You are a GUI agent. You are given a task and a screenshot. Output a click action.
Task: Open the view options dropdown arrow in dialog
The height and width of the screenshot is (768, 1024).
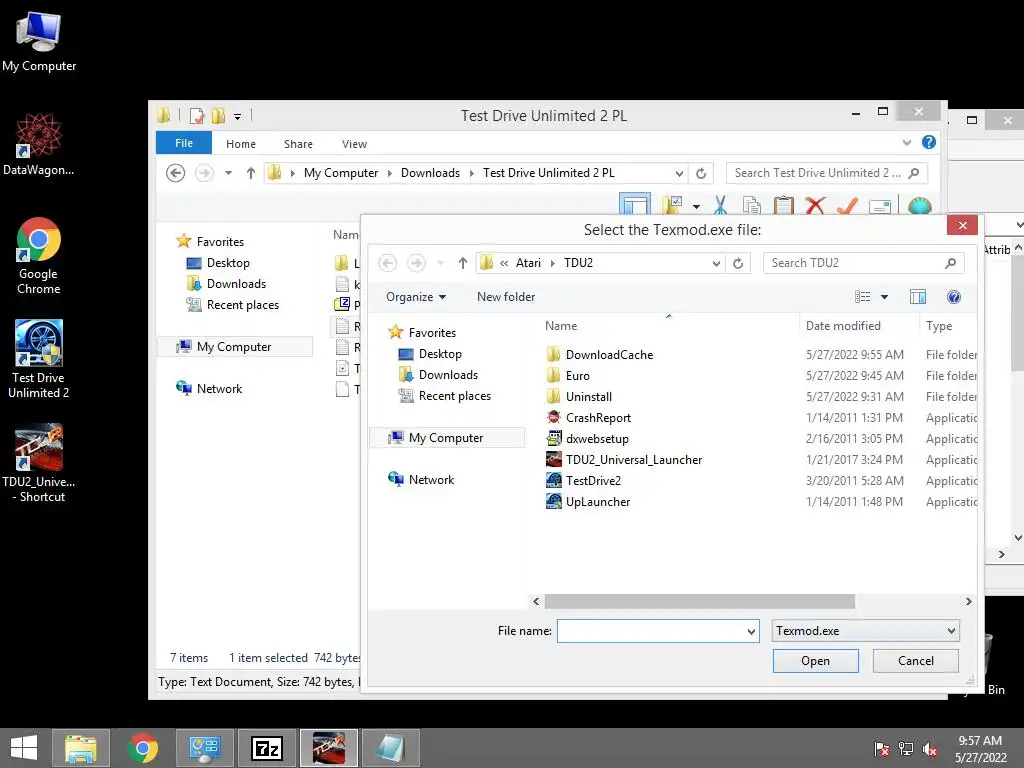[x=884, y=297]
